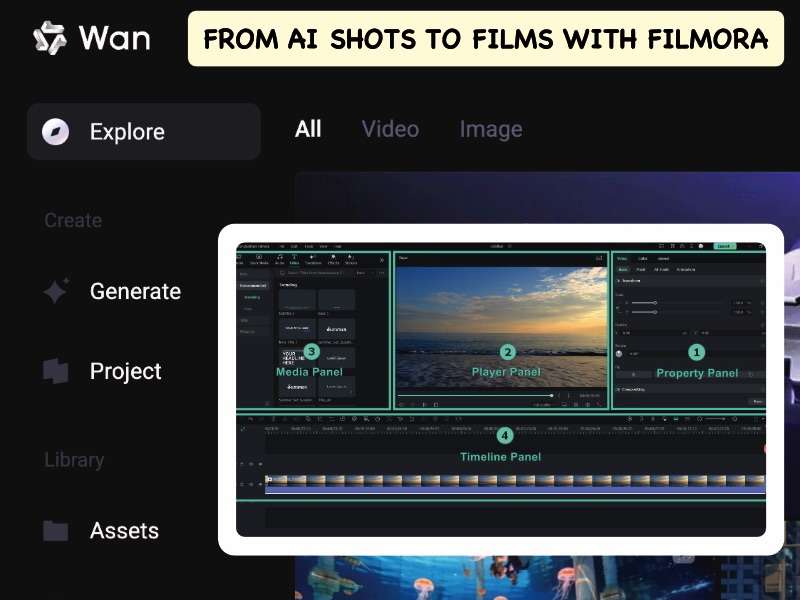Click the titles search field in Filmora
Image resolution: width=800 pixels, height=600 pixels.
click(x=312, y=273)
